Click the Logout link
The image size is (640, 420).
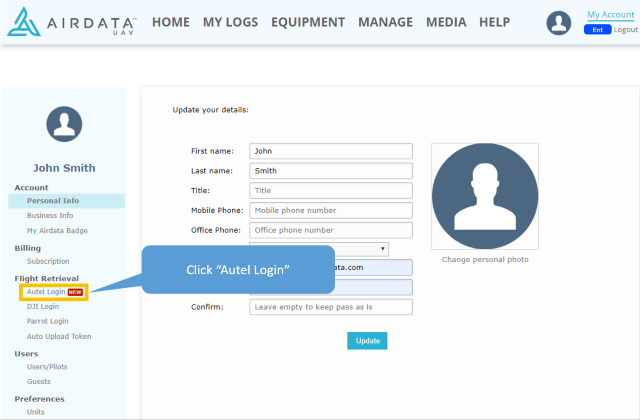pyautogui.click(x=625, y=30)
